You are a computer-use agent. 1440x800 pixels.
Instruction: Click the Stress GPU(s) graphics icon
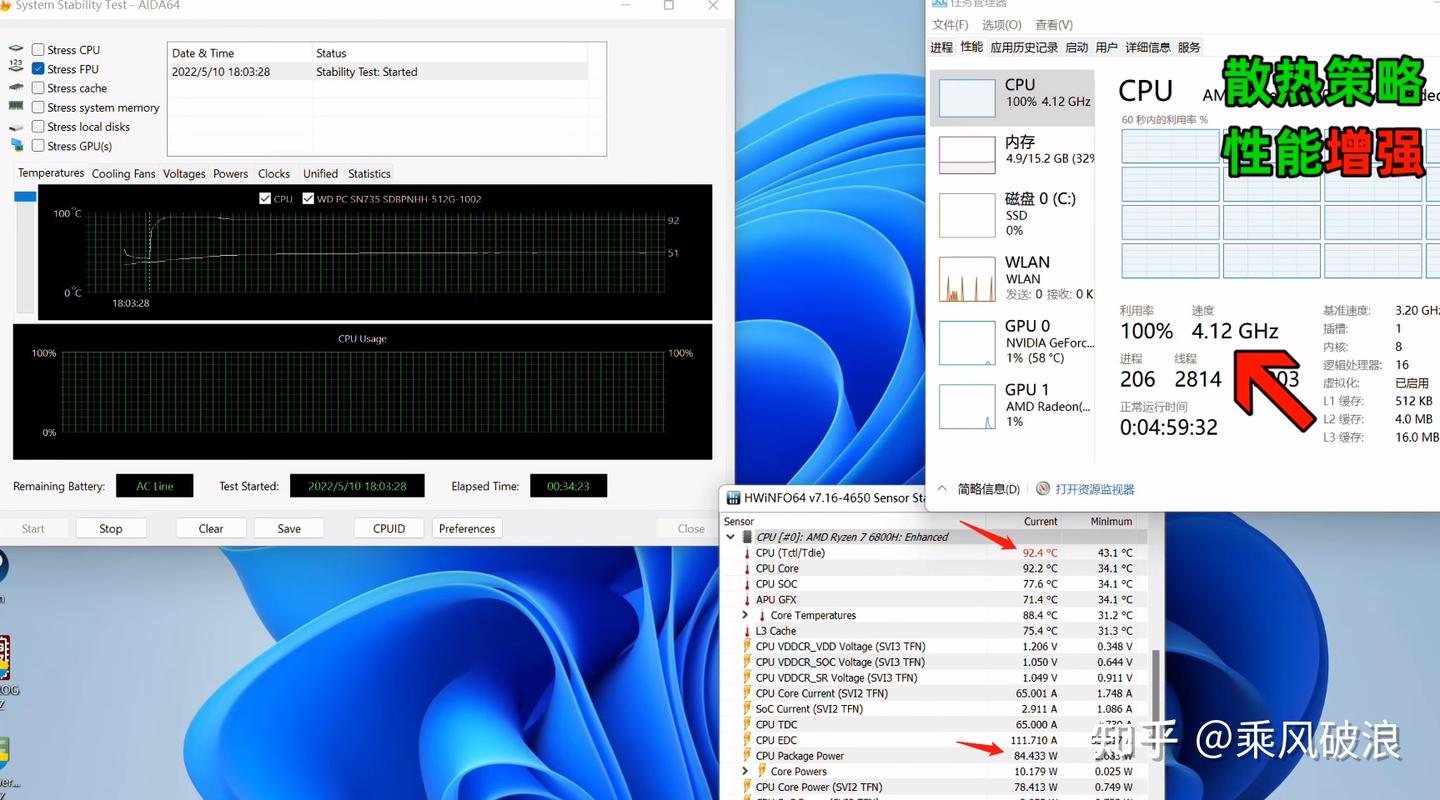15,146
